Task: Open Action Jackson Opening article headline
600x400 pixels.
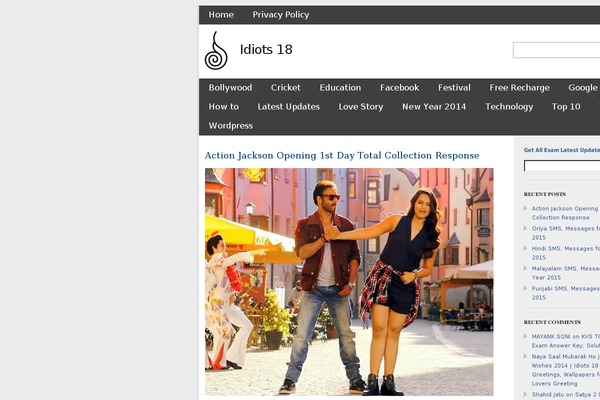Action: [342, 155]
